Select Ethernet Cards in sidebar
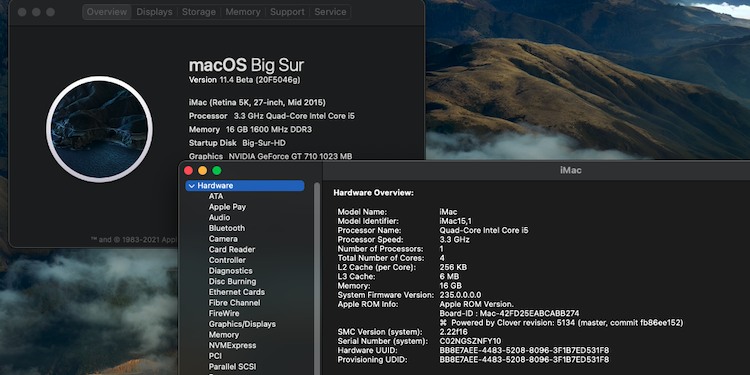The height and width of the screenshot is (375, 750). (237, 292)
